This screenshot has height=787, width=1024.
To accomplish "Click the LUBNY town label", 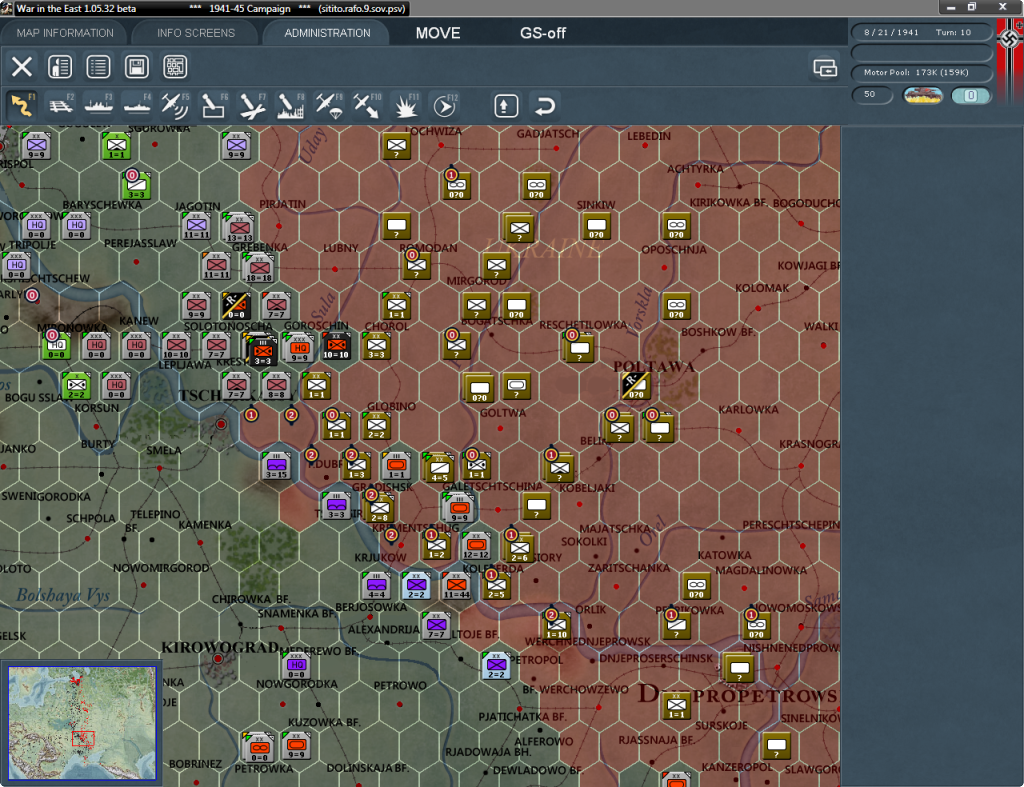I will pos(340,248).
